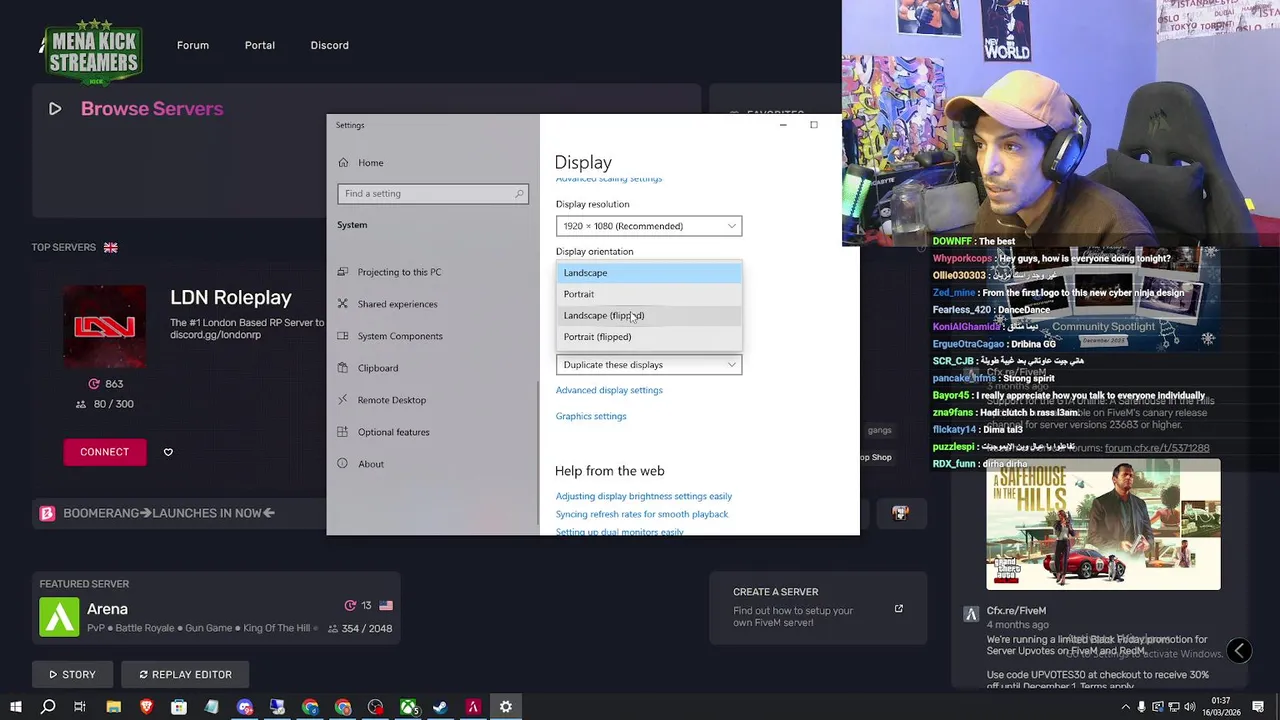The height and width of the screenshot is (720, 1280).
Task: Open the Graphics settings link
Action: pyautogui.click(x=591, y=416)
